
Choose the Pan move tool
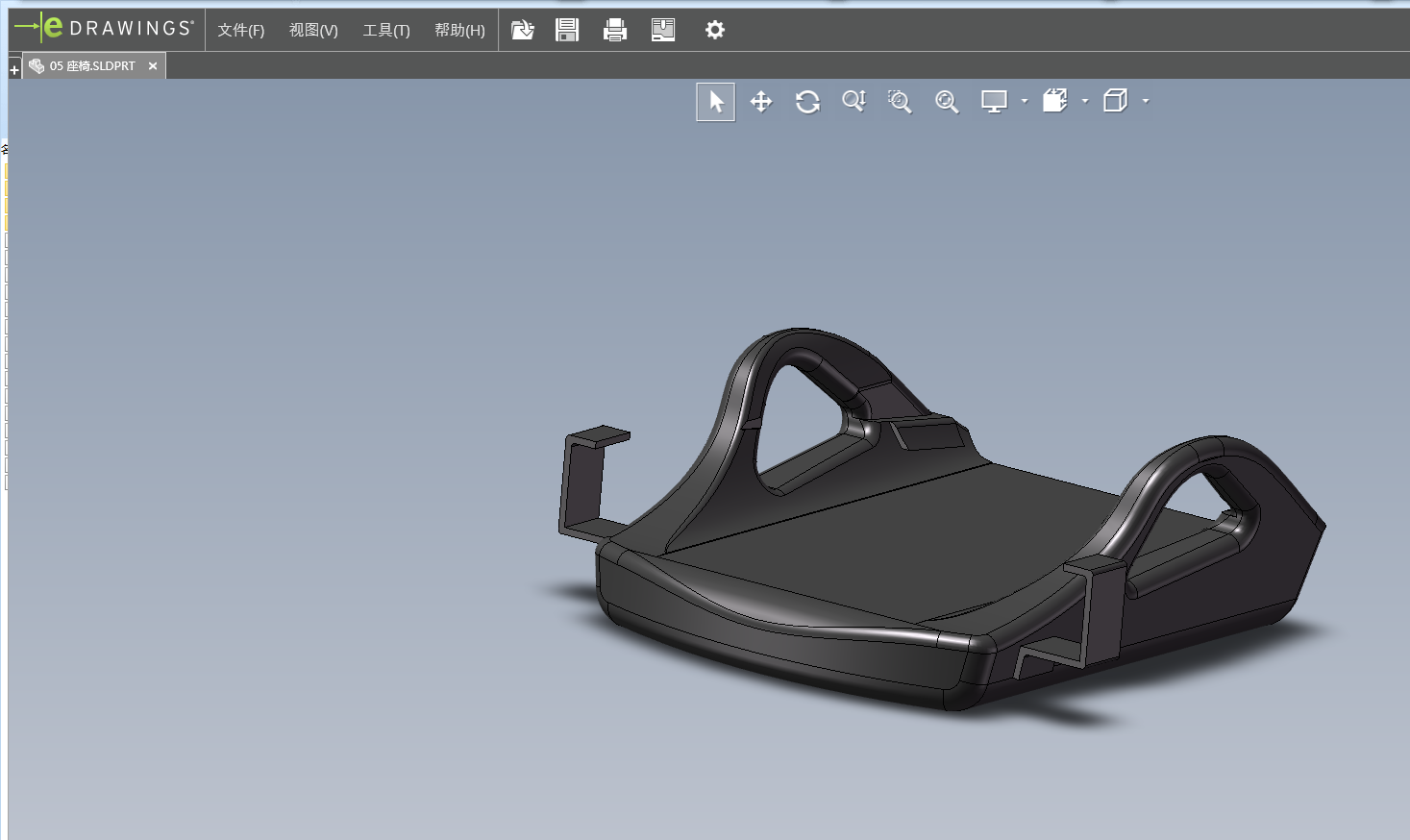pos(761,102)
